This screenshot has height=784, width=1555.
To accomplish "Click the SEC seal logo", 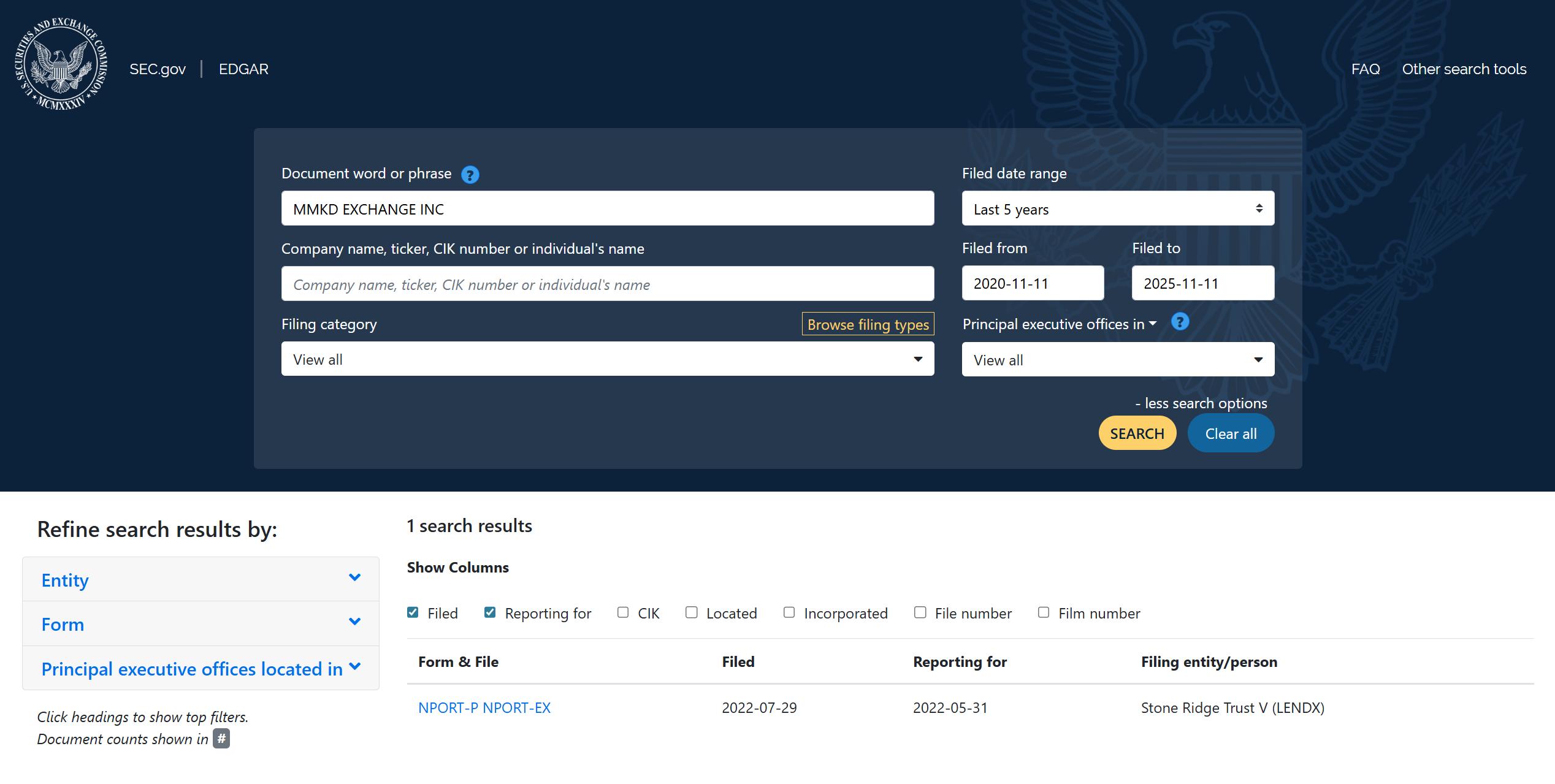I will 61,64.
